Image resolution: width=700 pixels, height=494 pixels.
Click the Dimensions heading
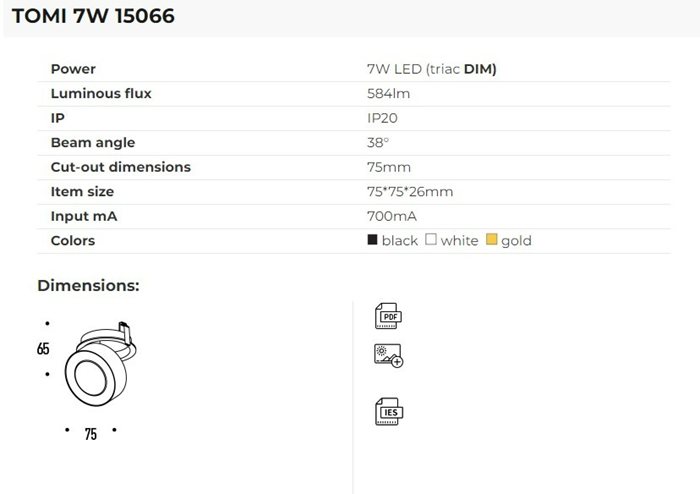pyautogui.click(x=88, y=285)
